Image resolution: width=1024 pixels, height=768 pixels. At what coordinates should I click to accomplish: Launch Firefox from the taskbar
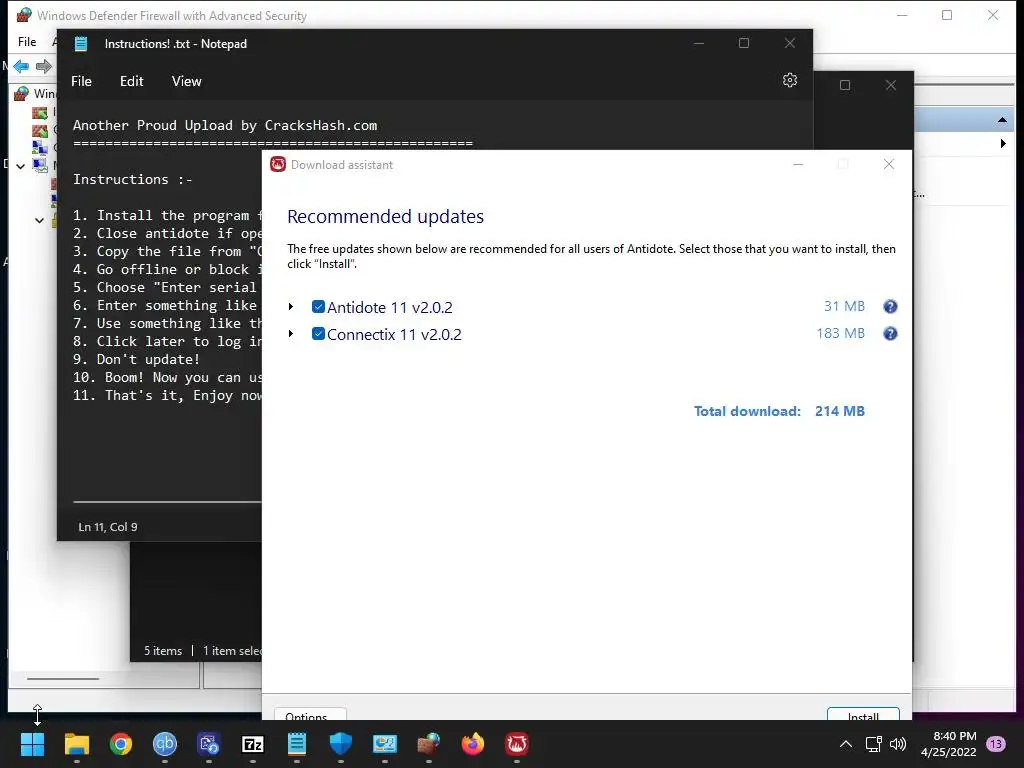tap(472, 744)
